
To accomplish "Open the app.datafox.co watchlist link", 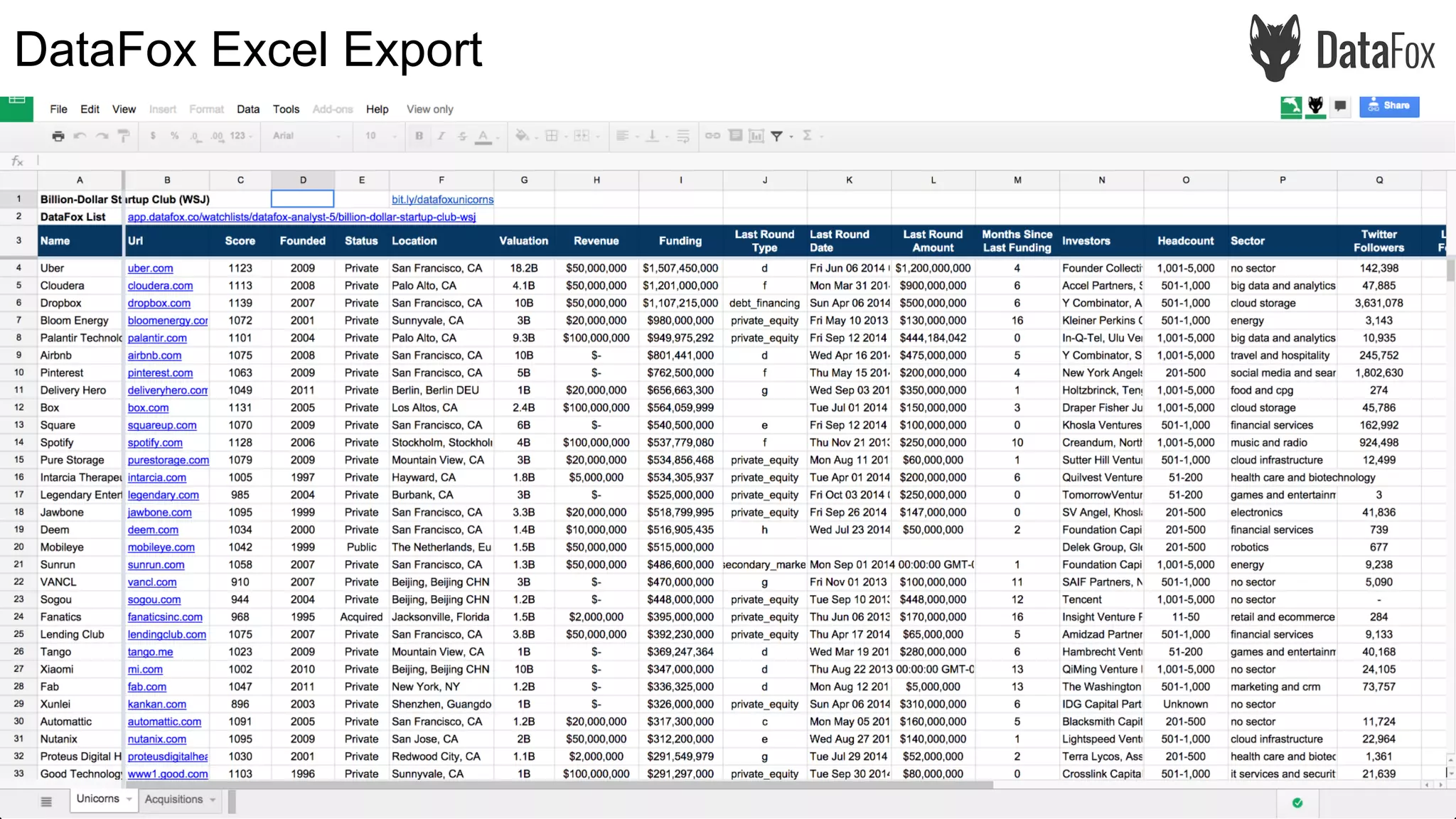I will tap(301, 217).
